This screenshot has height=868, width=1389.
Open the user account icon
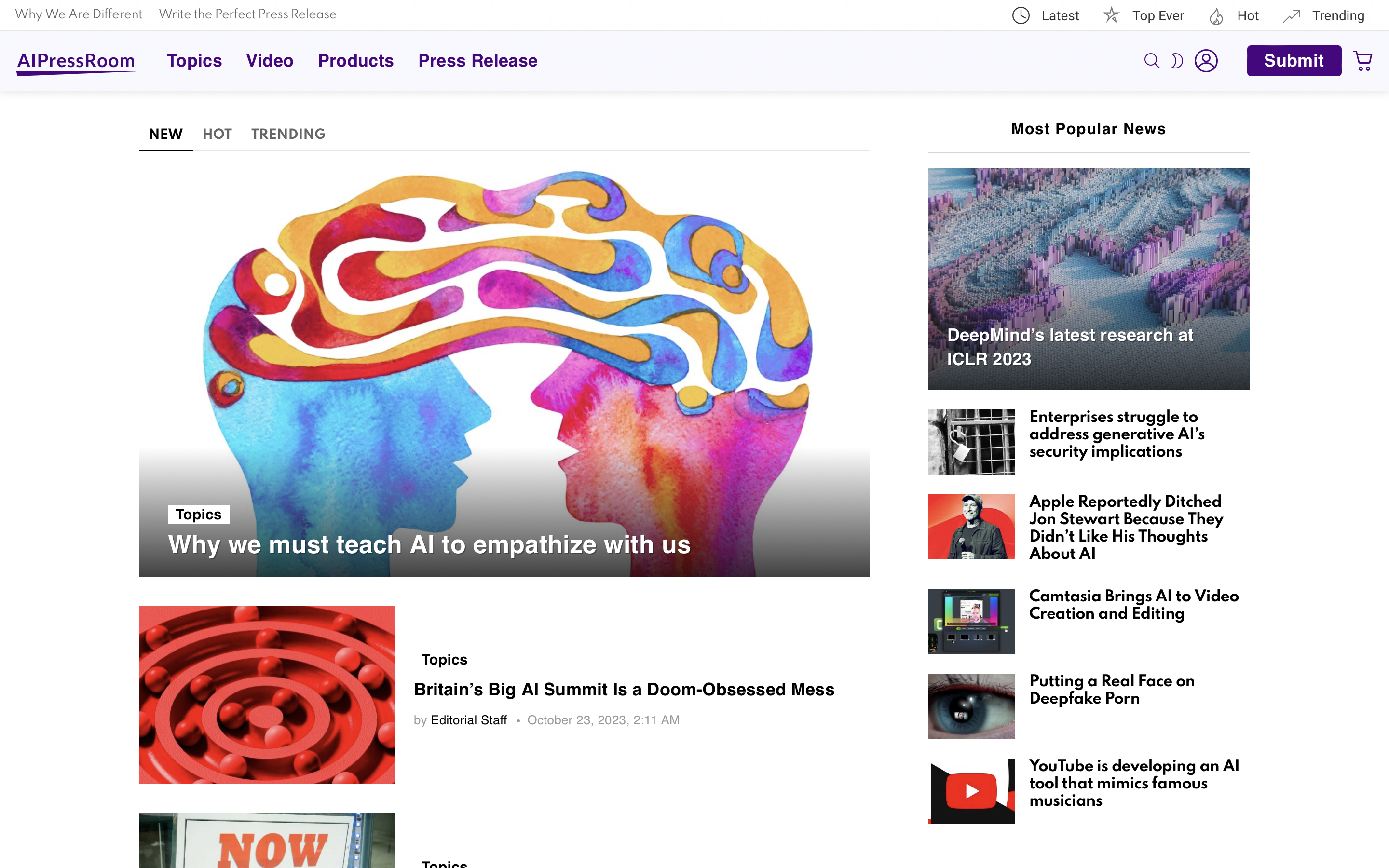pos(1206,61)
